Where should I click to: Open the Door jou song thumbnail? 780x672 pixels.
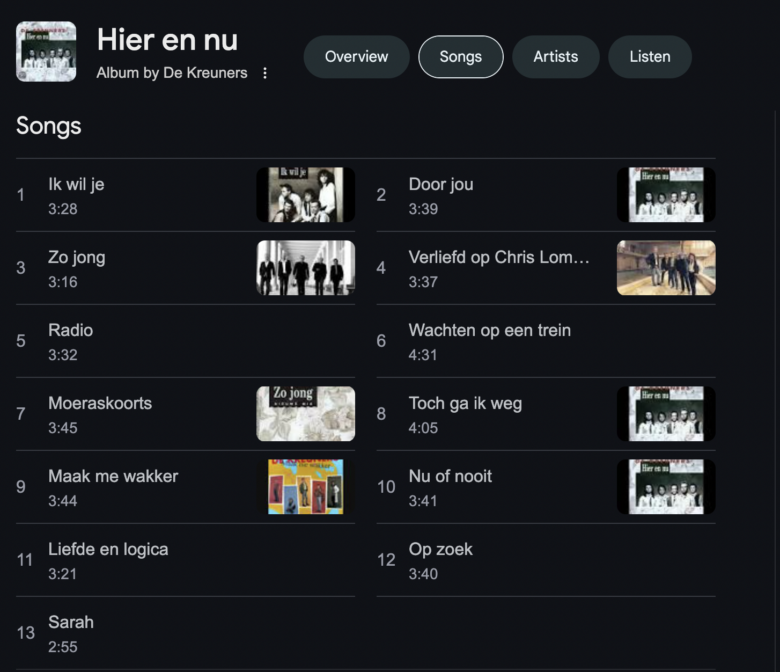click(x=665, y=195)
